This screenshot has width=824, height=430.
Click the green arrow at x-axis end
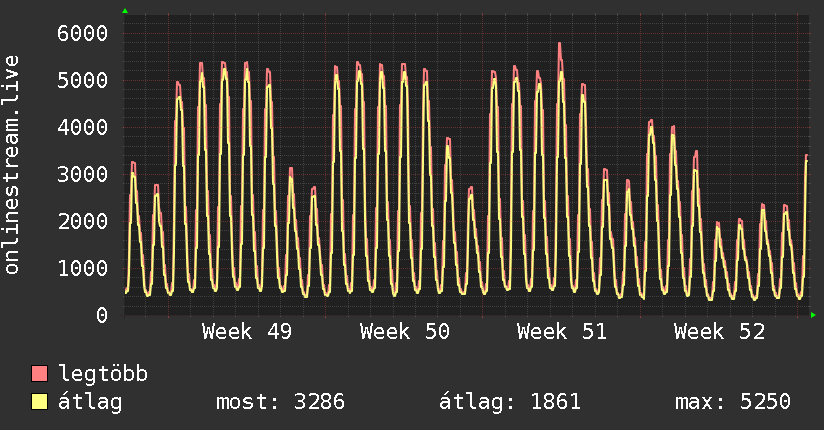tap(813, 315)
